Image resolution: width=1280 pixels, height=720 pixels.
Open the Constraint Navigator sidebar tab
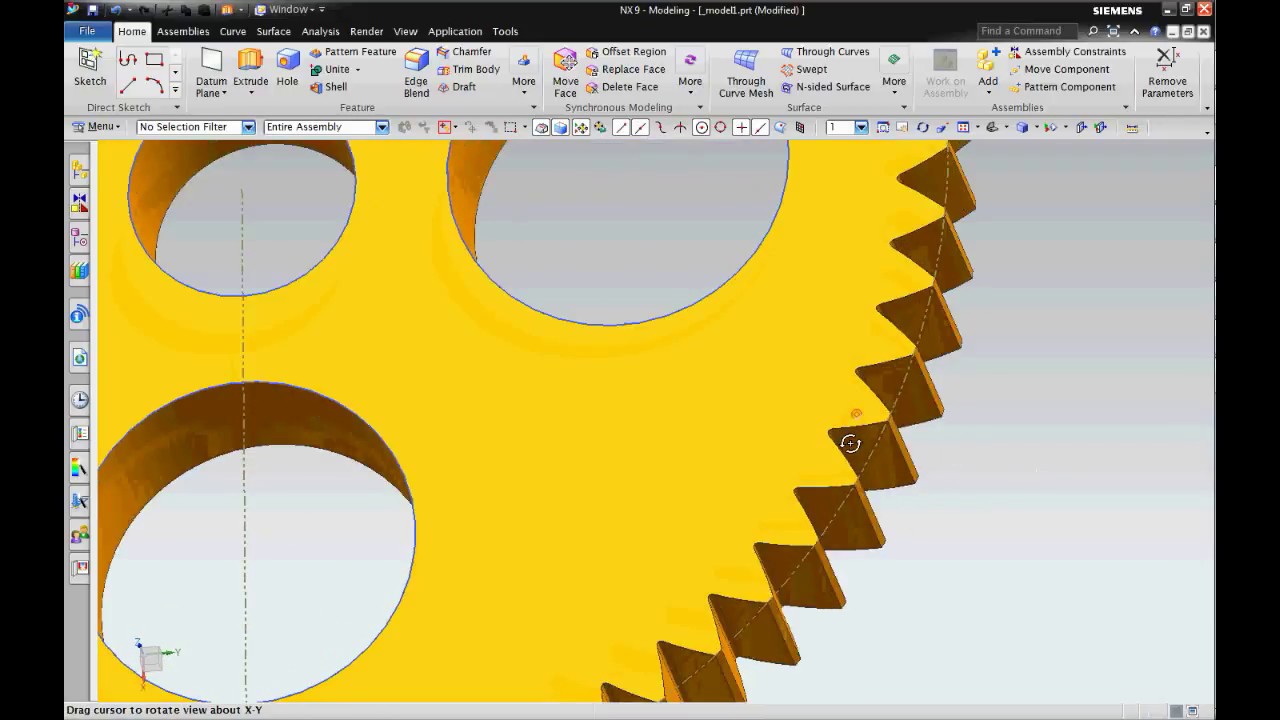(79, 203)
